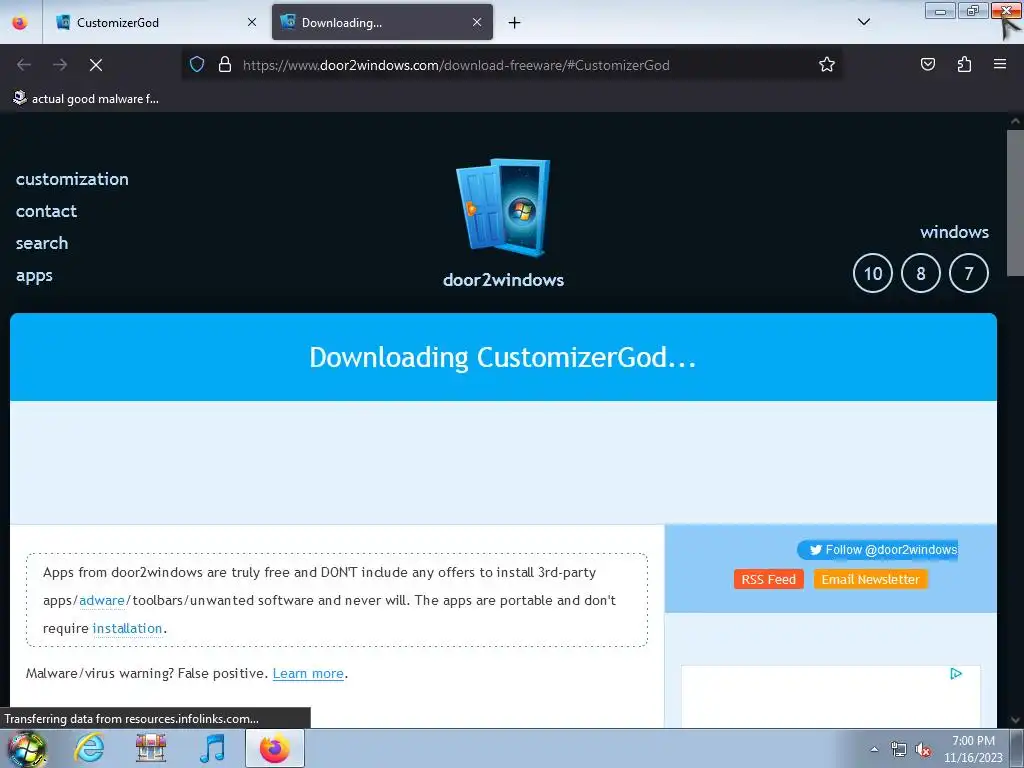Open 'actual good malware f...' bookmark
The height and width of the screenshot is (768, 1024).
pos(86,99)
